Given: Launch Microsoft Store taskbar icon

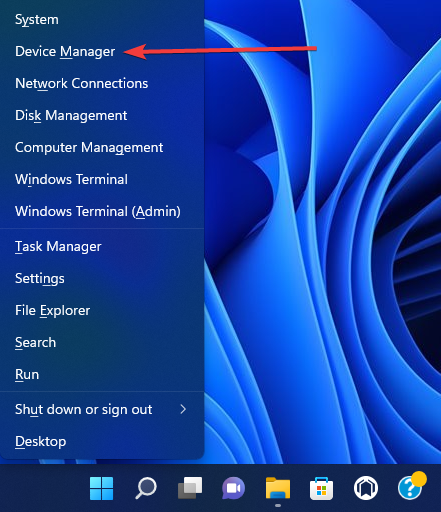Looking at the screenshot, I should click(x=322, y=489).
